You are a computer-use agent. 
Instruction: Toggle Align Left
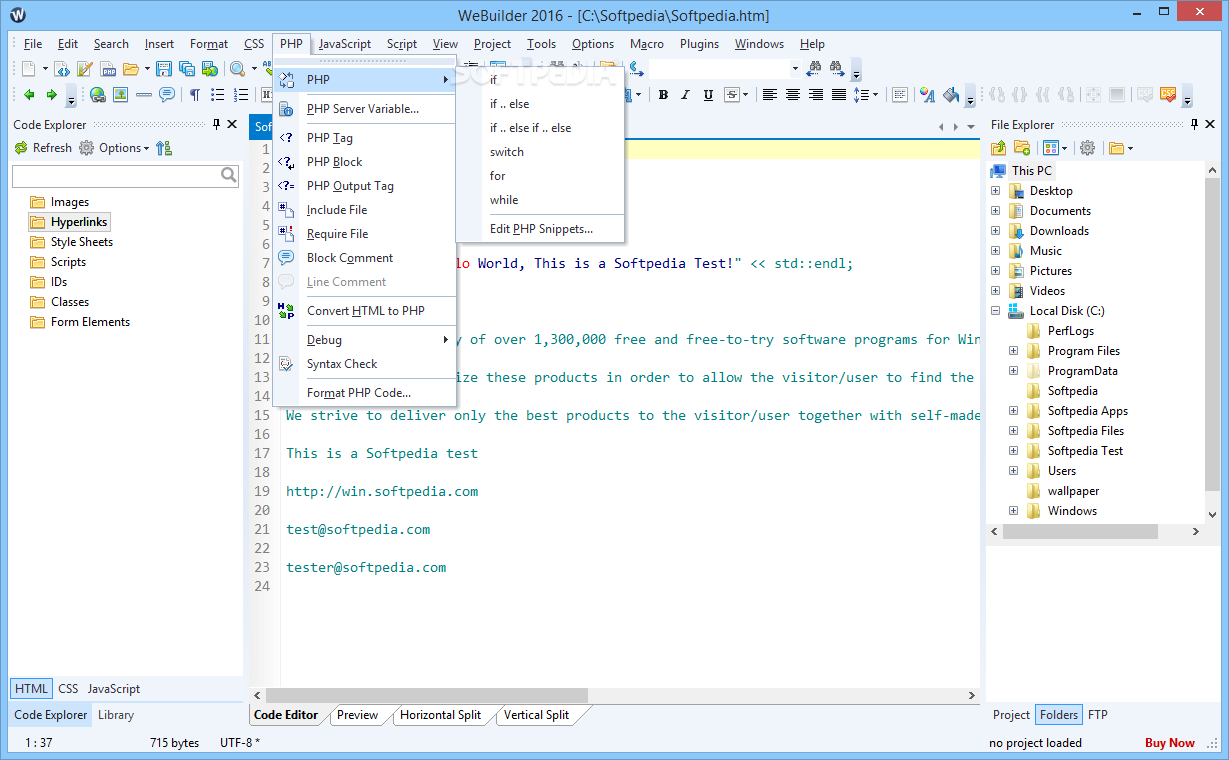point(770,95)
